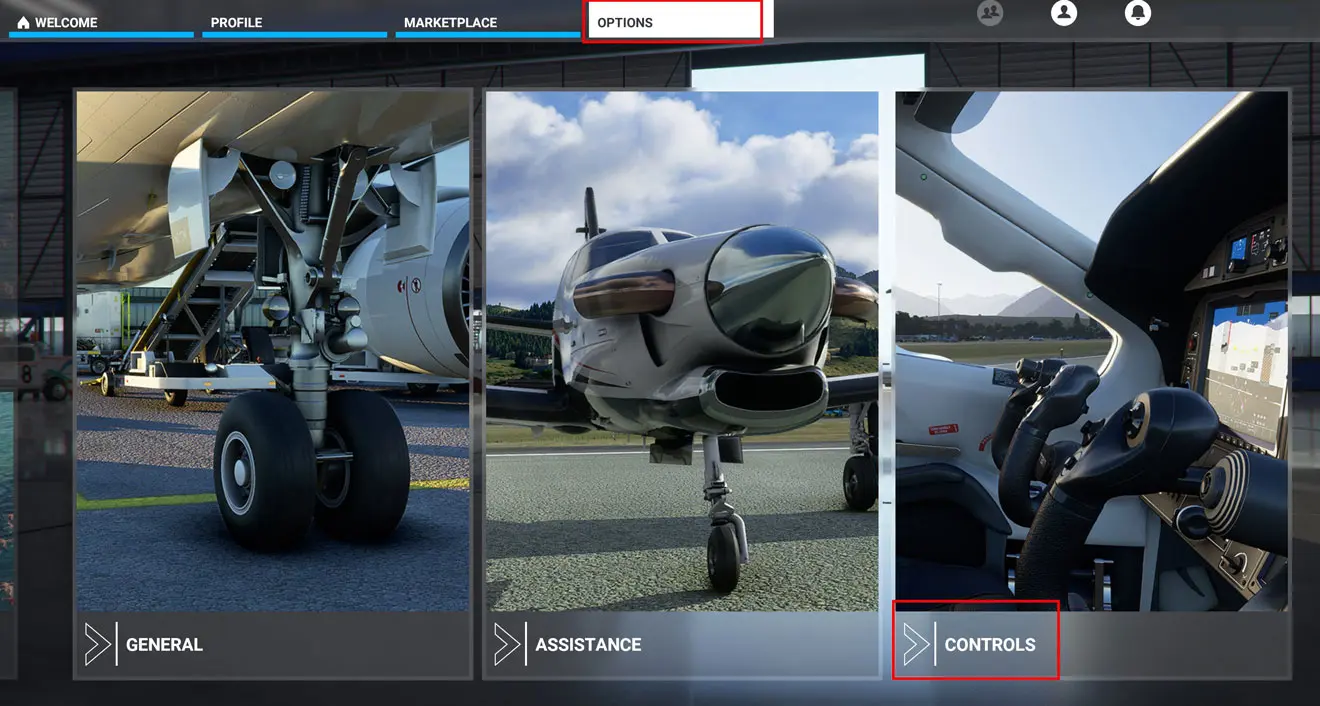This screenshot has width=1320, height=706.
Task: Show notifications via the bell icon
Action: pos(1138,12)
